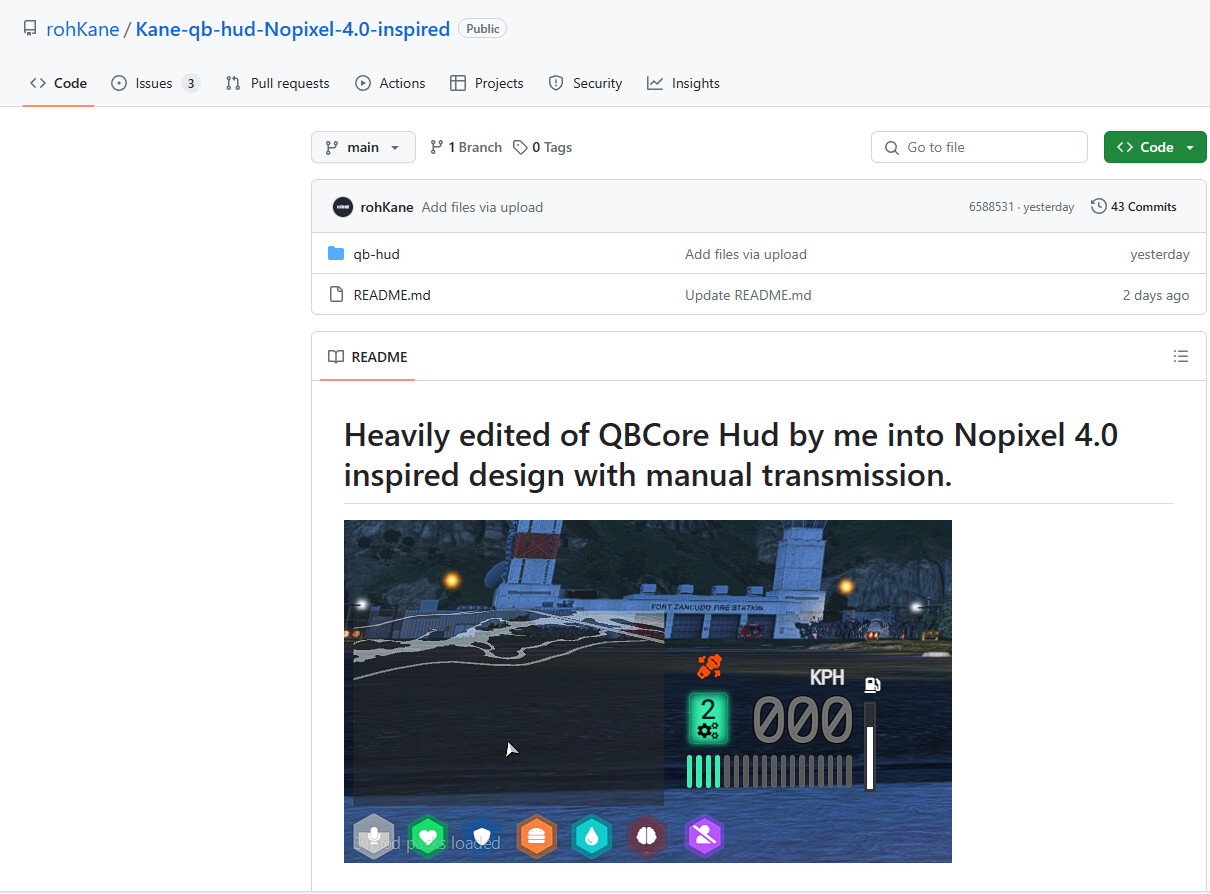Open the Kane-qb-hud-Nopixel-4.0-inspired repository link
Image resolution: width=1210 pixels, height=894 pixels.
coord(292,29)
